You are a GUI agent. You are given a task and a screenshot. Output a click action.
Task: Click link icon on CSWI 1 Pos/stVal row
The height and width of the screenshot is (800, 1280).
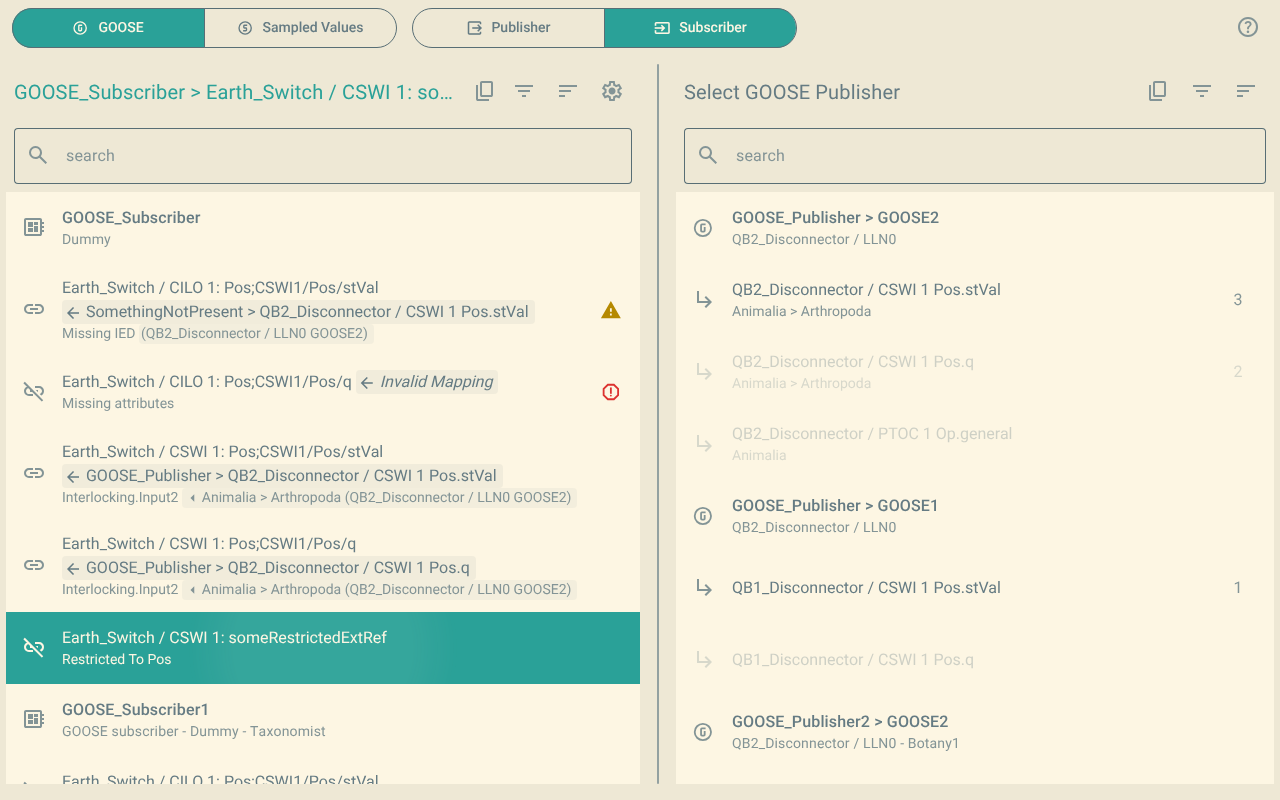click(34, 474)
